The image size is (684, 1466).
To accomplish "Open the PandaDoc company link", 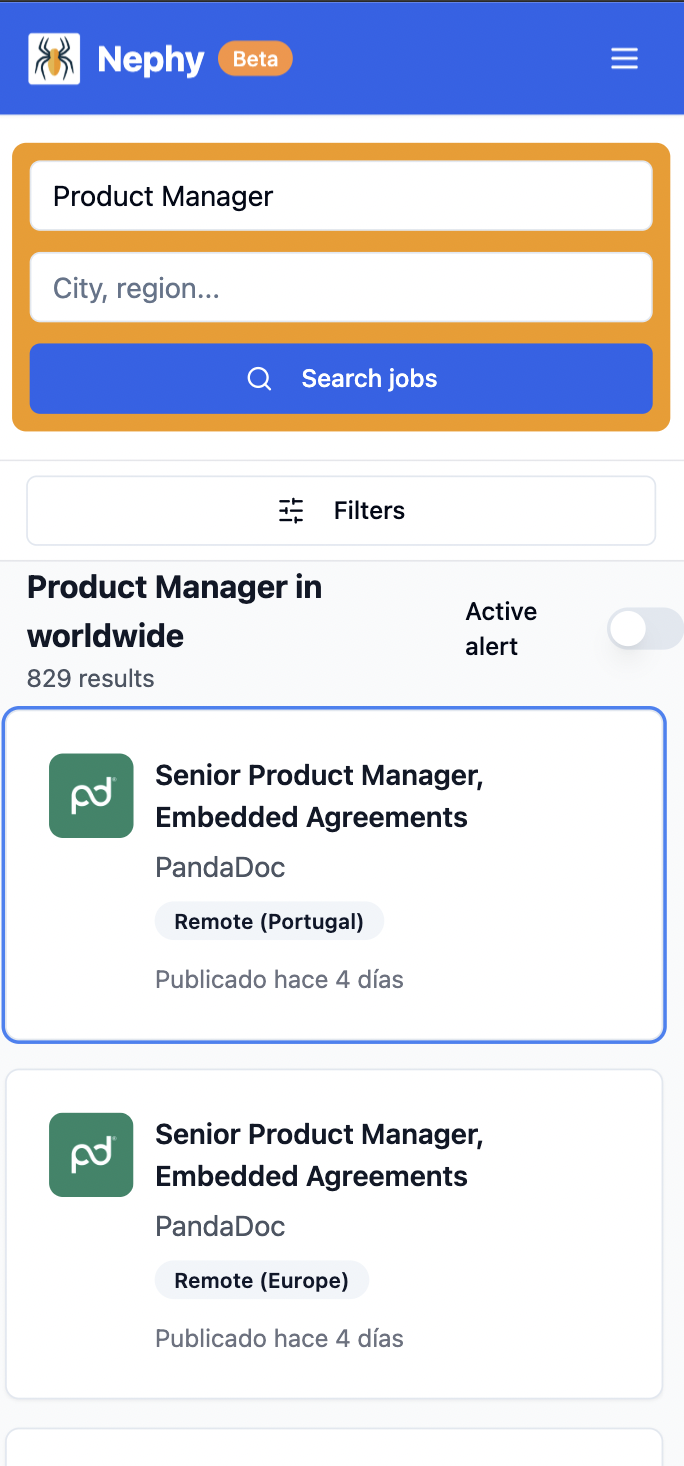I will coord(219,866).
